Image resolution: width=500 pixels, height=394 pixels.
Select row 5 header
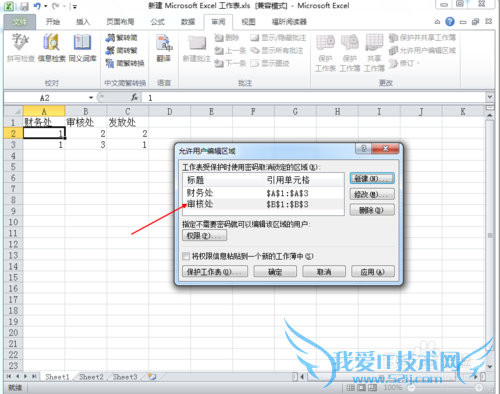13,166
